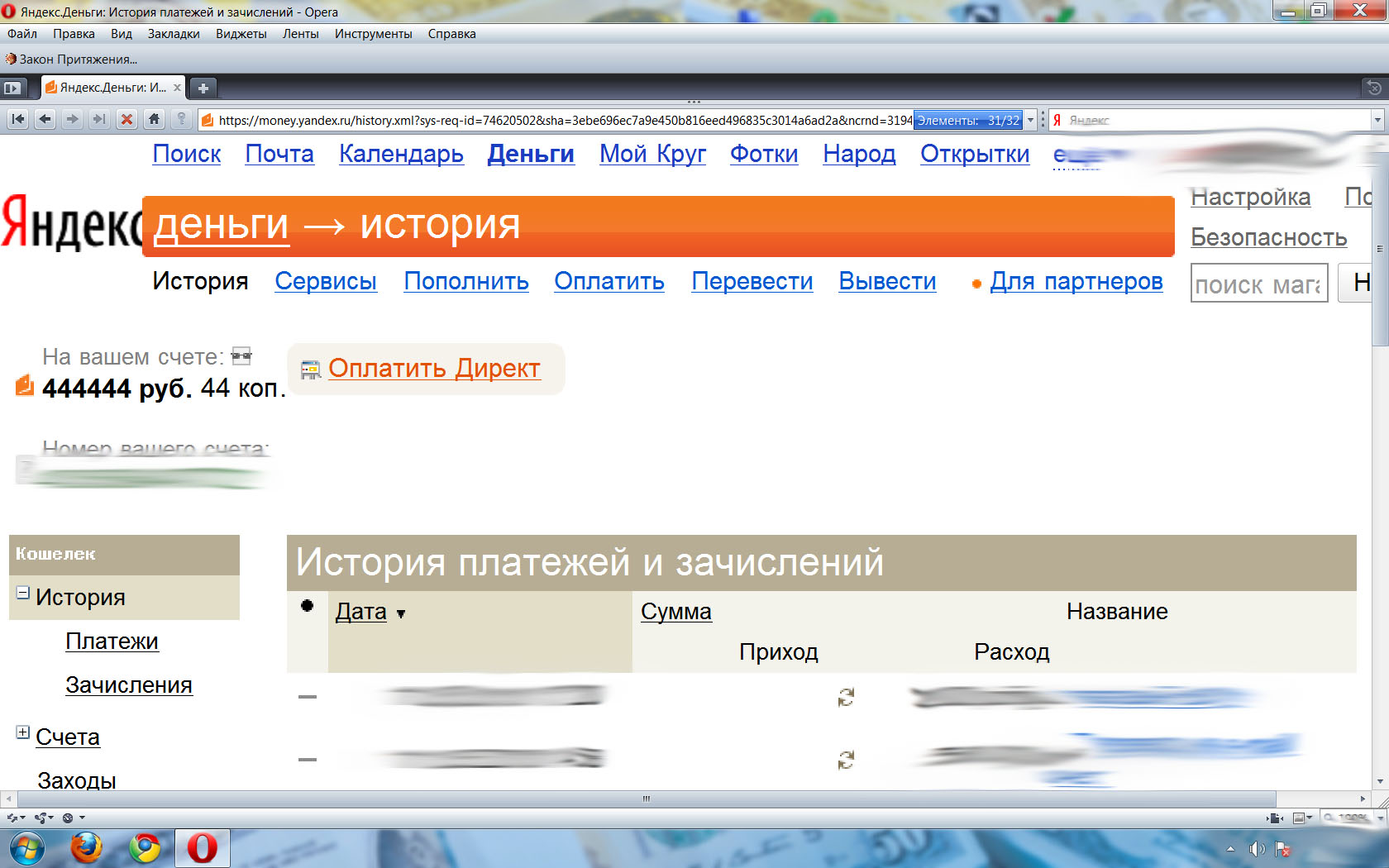1389x868 pixels.
Task: Click the repeat icon in first history row
Action: 846,698
